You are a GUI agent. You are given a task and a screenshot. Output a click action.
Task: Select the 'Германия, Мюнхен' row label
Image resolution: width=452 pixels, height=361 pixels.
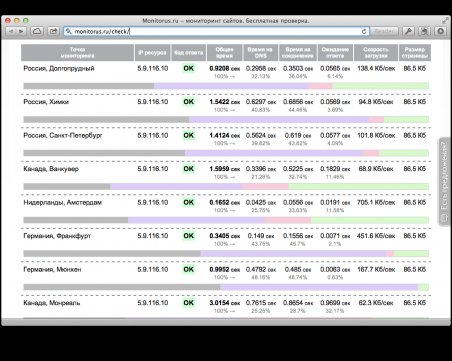point(52,269)
